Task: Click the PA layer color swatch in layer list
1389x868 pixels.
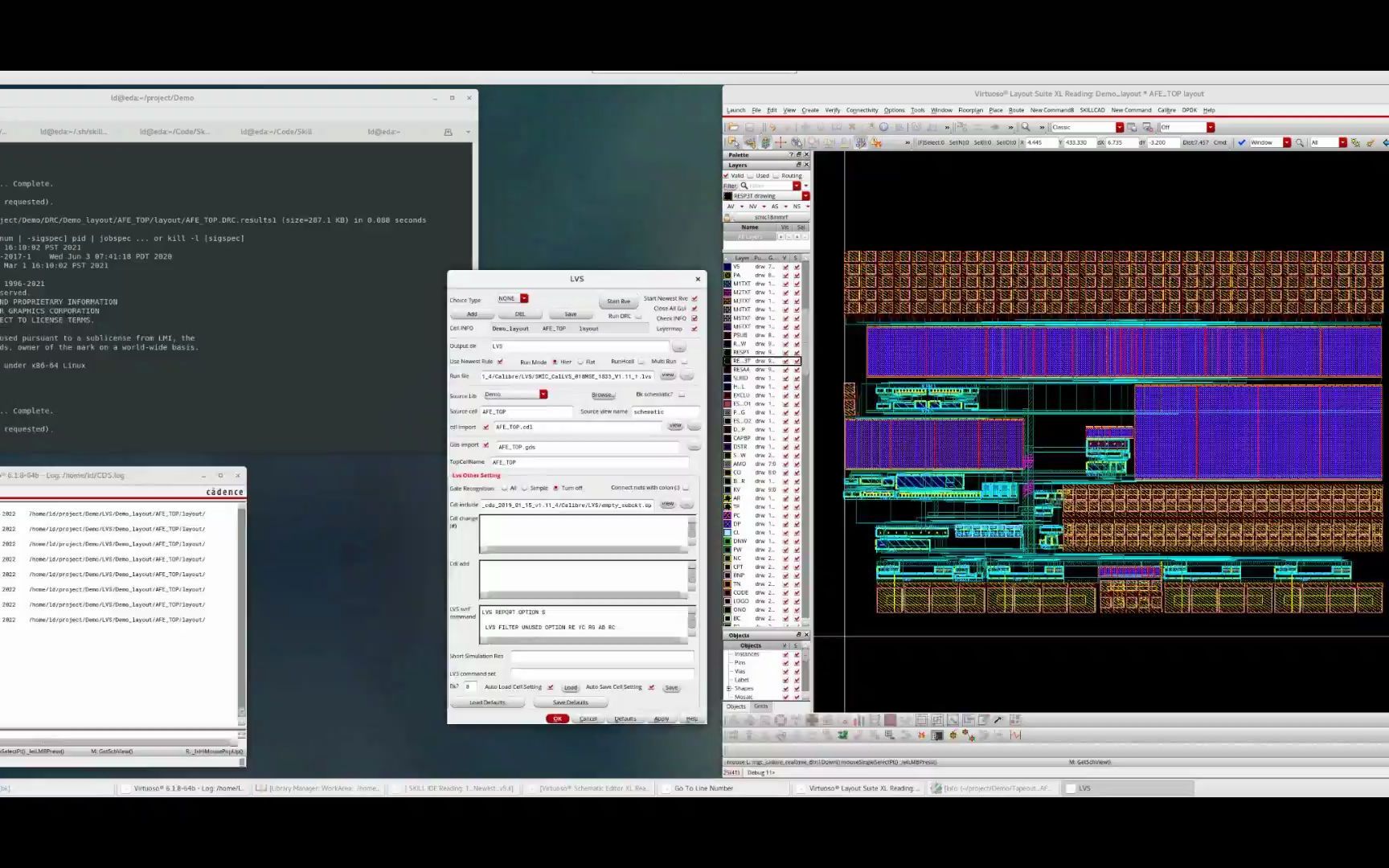Action: click(727, 275)
